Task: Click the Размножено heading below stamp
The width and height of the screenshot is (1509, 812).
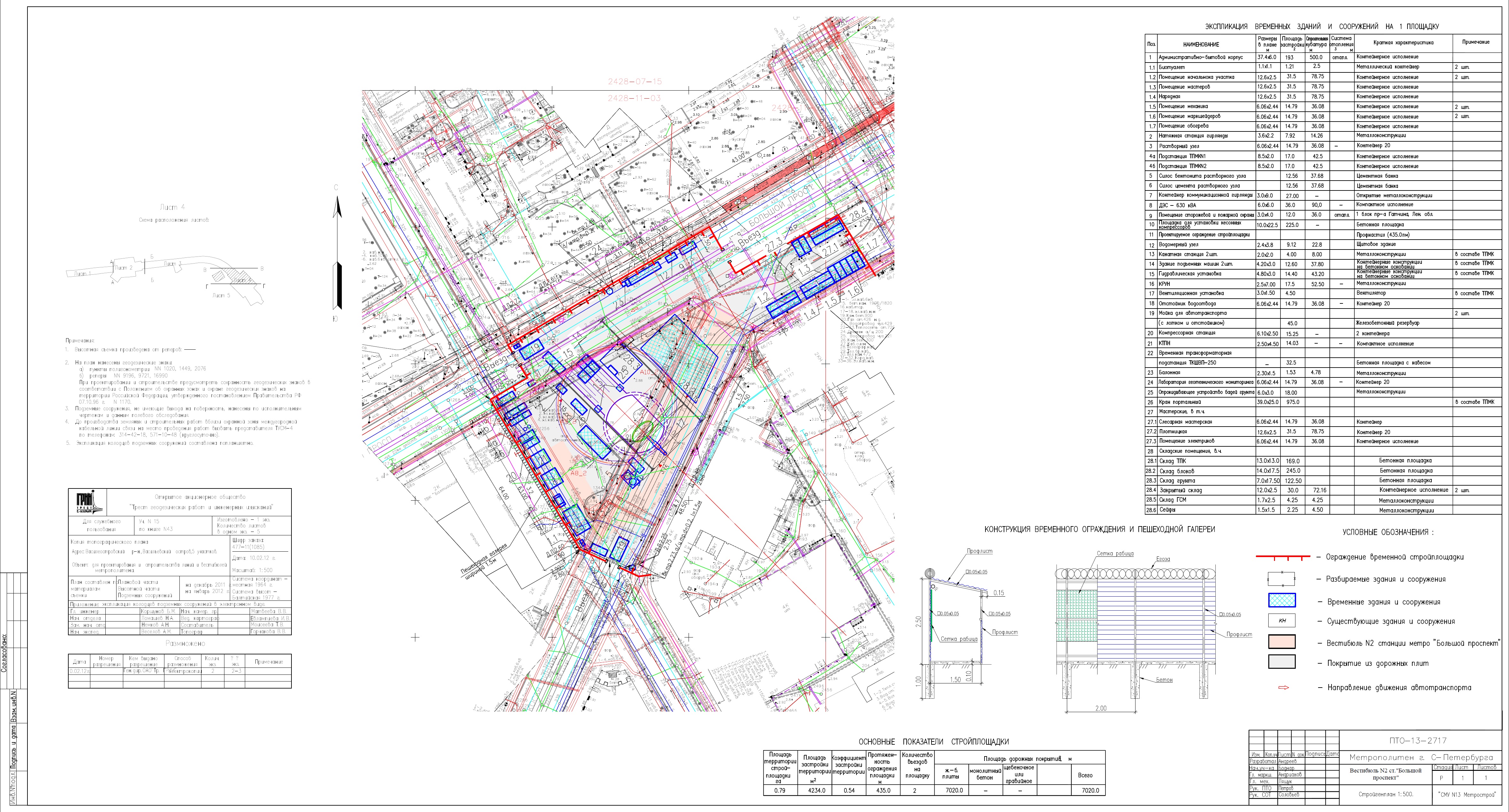Action: pos(185,644)
